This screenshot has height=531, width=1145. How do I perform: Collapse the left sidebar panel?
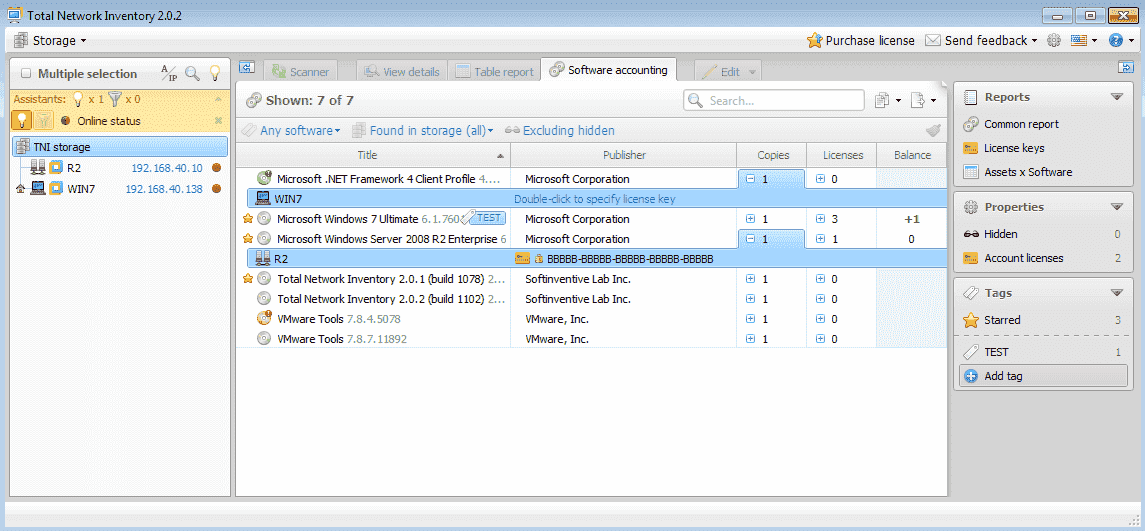[x=246, y=68]
